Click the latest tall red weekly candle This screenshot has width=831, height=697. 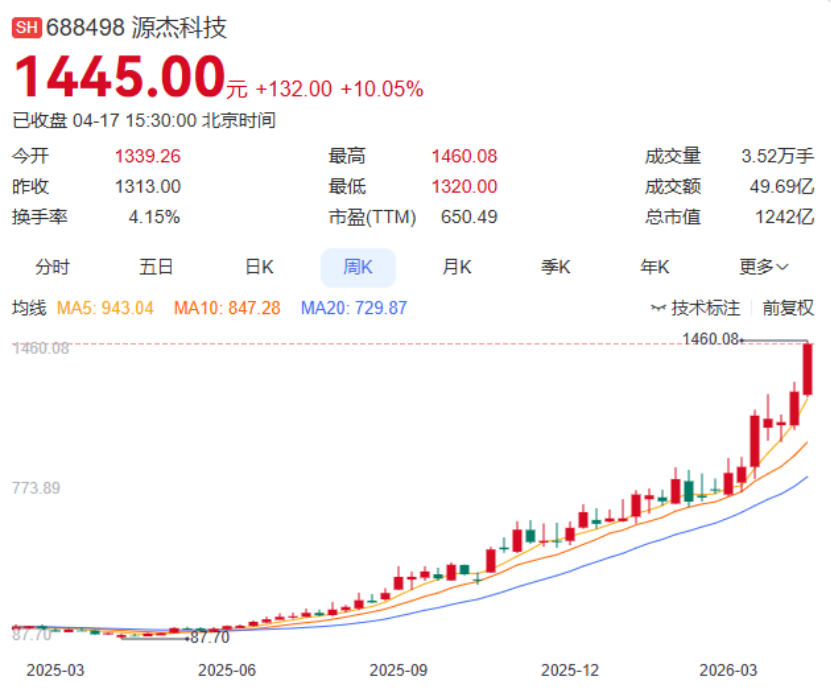[807, 369]
